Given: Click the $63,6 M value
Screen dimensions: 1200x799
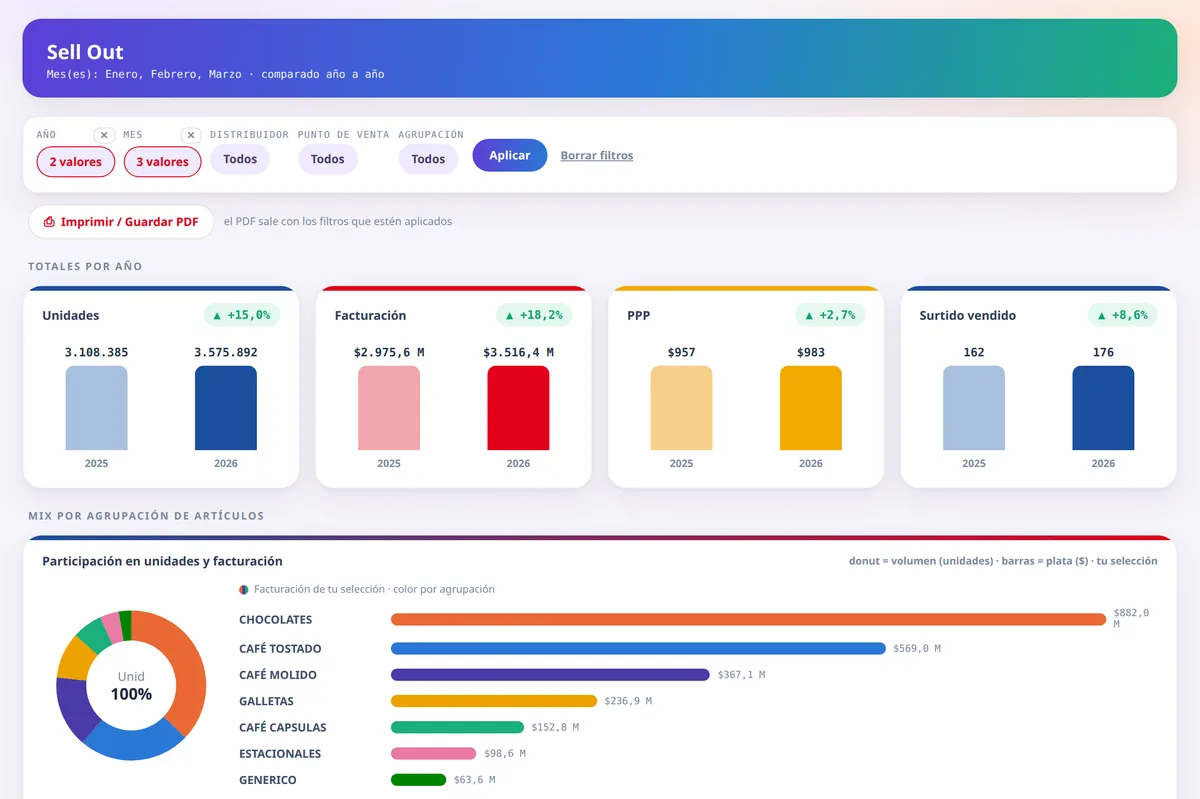Looking at the screenshot, I should [x=474, y=779].
